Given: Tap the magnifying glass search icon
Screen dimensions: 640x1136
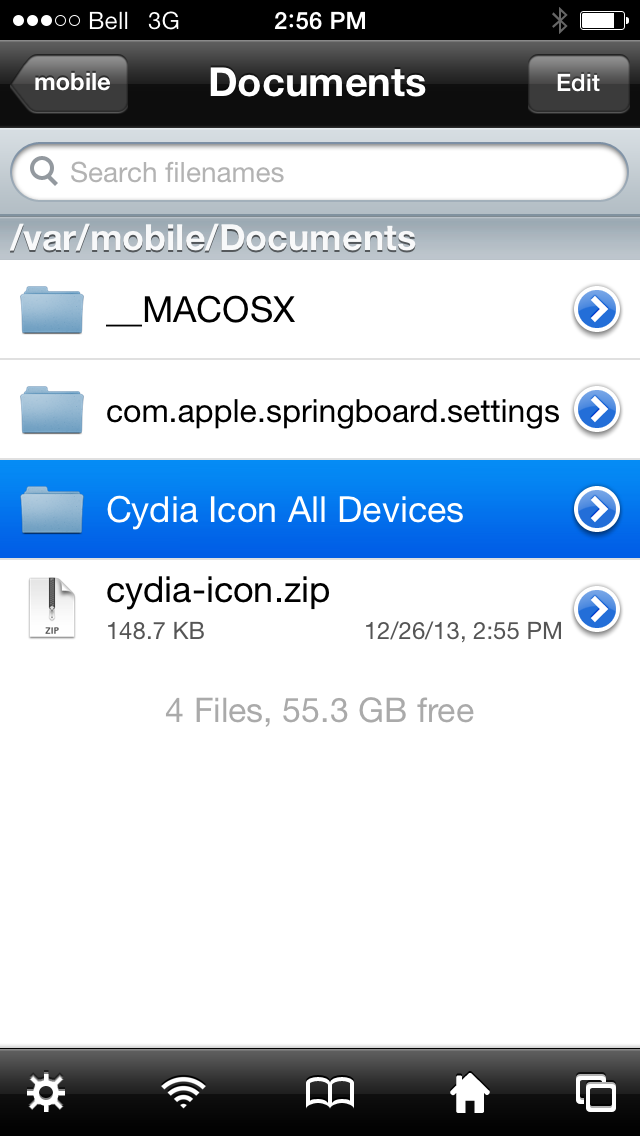Looking at the screenshot, I should click(43, 172).
